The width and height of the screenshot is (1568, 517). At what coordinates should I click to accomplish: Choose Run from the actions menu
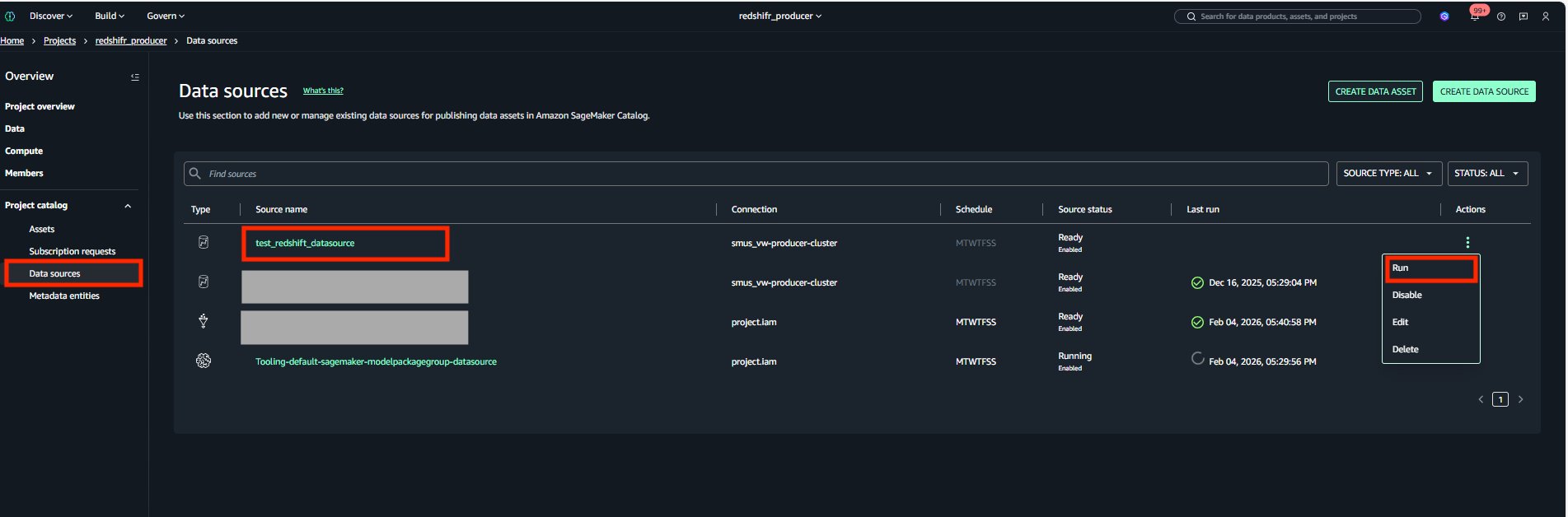tap(1430, 268)
